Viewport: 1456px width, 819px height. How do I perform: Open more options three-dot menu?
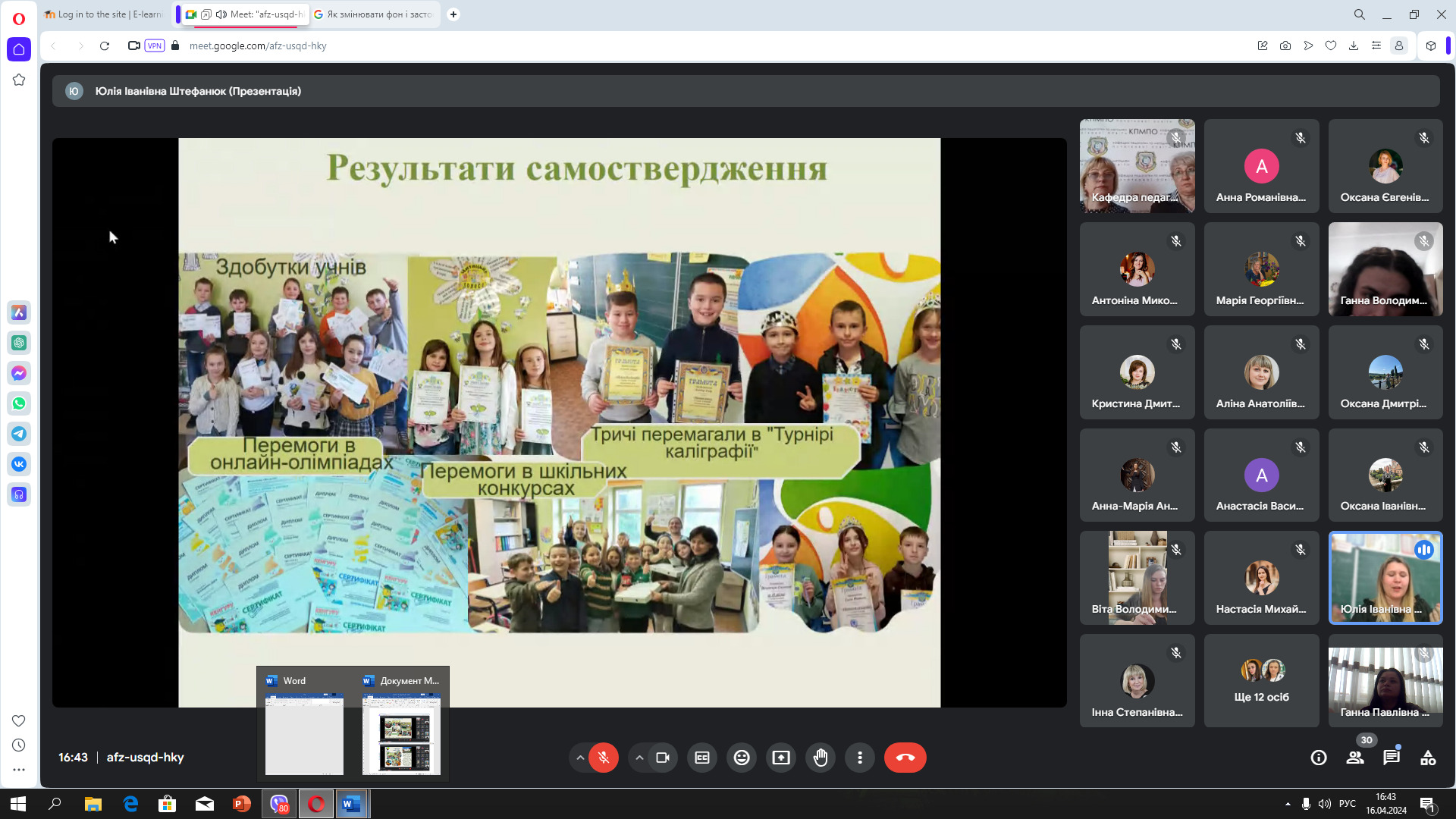tap(860, 758)
